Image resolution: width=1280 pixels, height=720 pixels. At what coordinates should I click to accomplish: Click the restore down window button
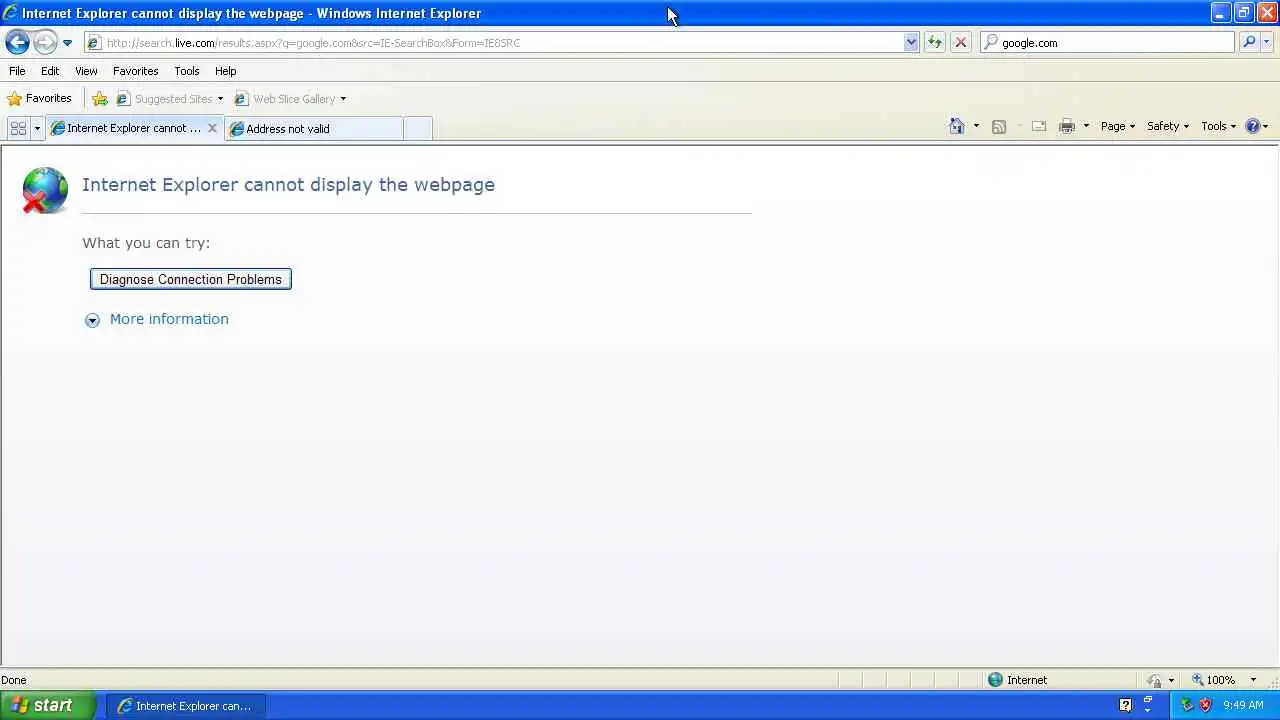click(x=1243, y=13)
